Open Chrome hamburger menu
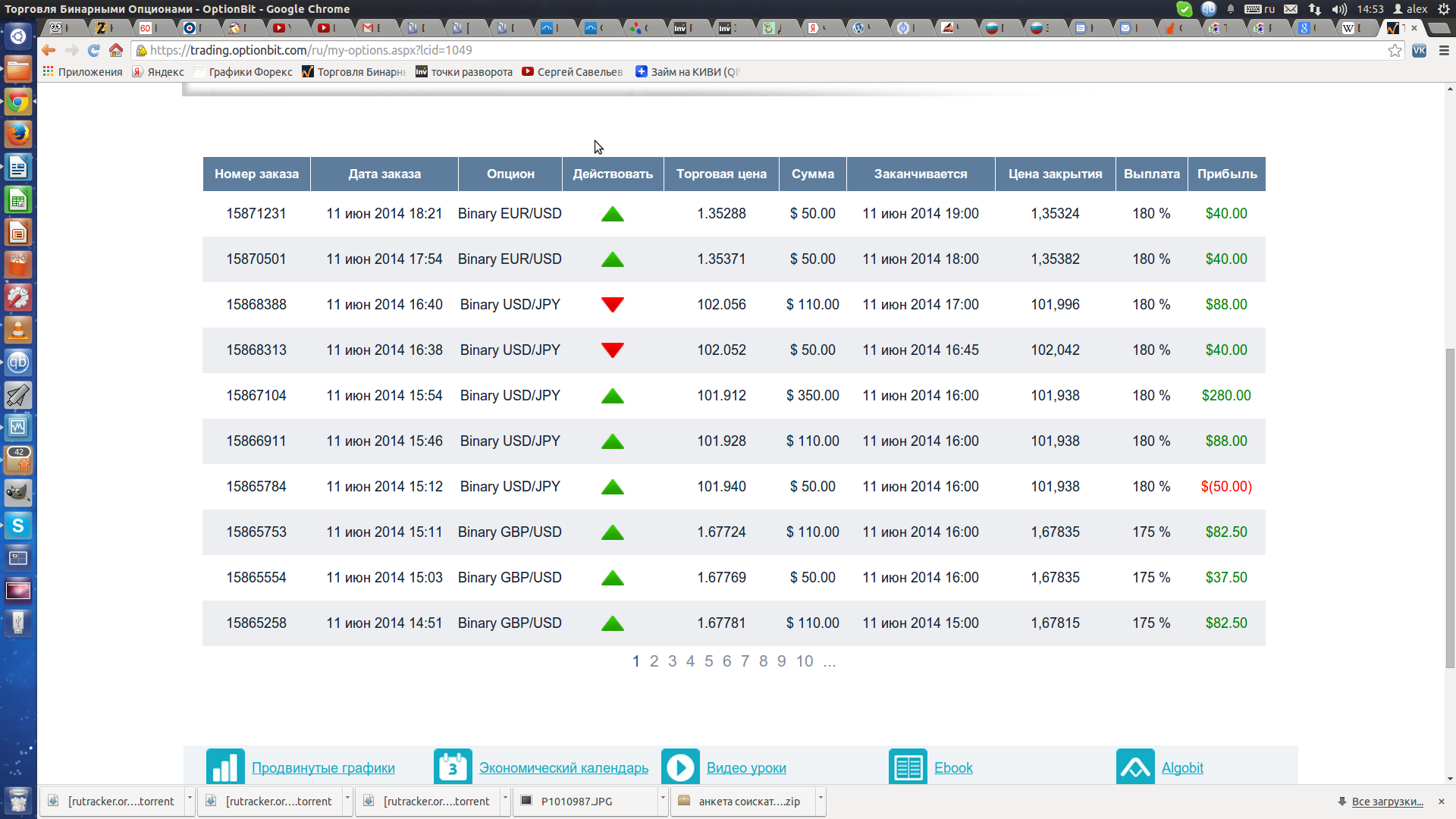1456x819 pixels. click(x=1444, y=50)
